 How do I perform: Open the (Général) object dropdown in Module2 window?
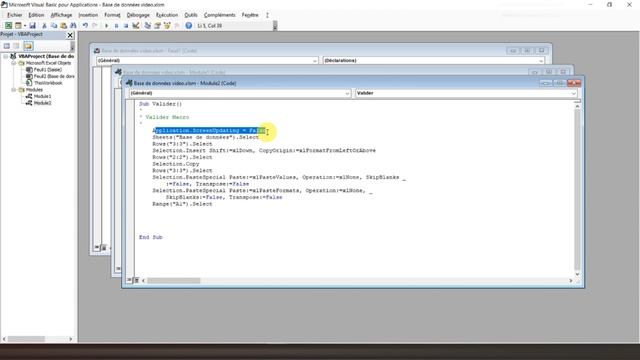point(347,93)
